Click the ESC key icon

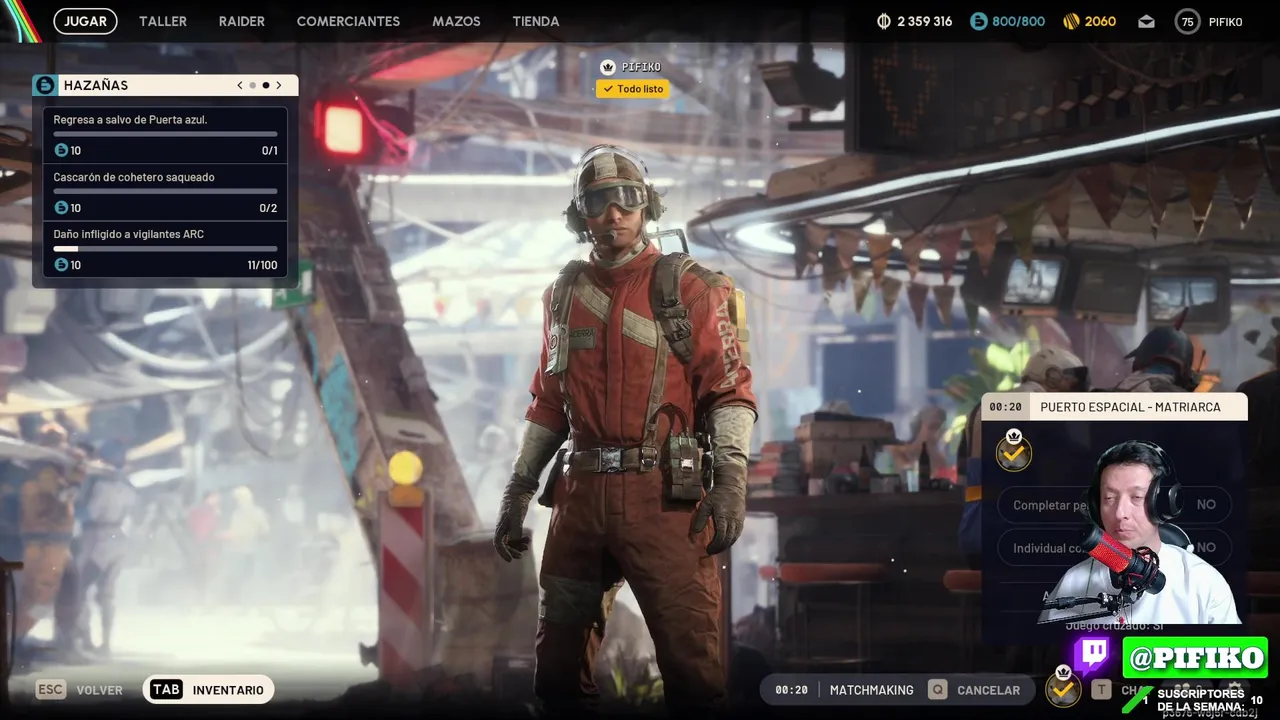click(x=51, y=690)
